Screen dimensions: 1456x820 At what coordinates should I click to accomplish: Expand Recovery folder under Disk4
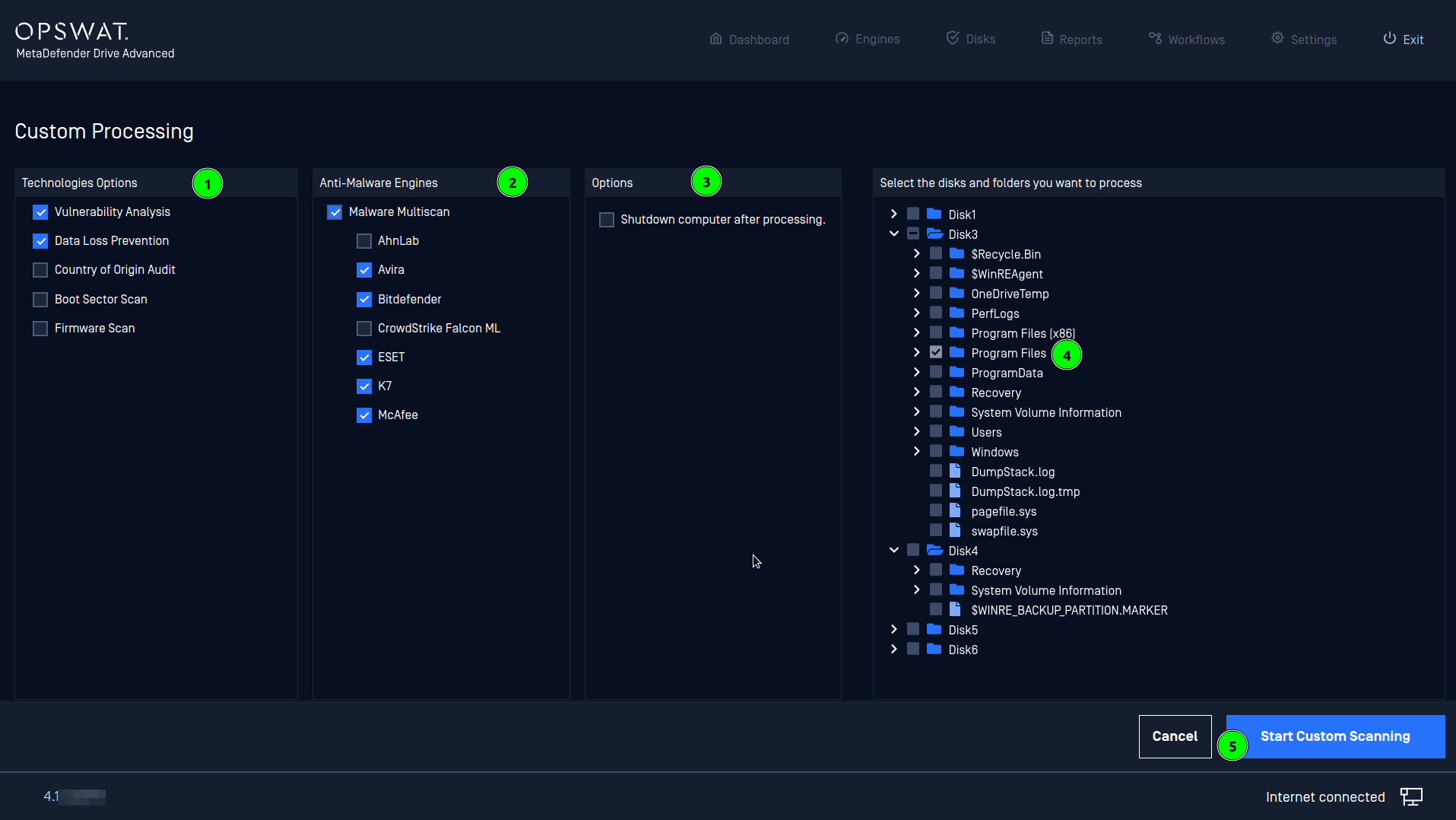pyautogui.click(x=917, y=570)
